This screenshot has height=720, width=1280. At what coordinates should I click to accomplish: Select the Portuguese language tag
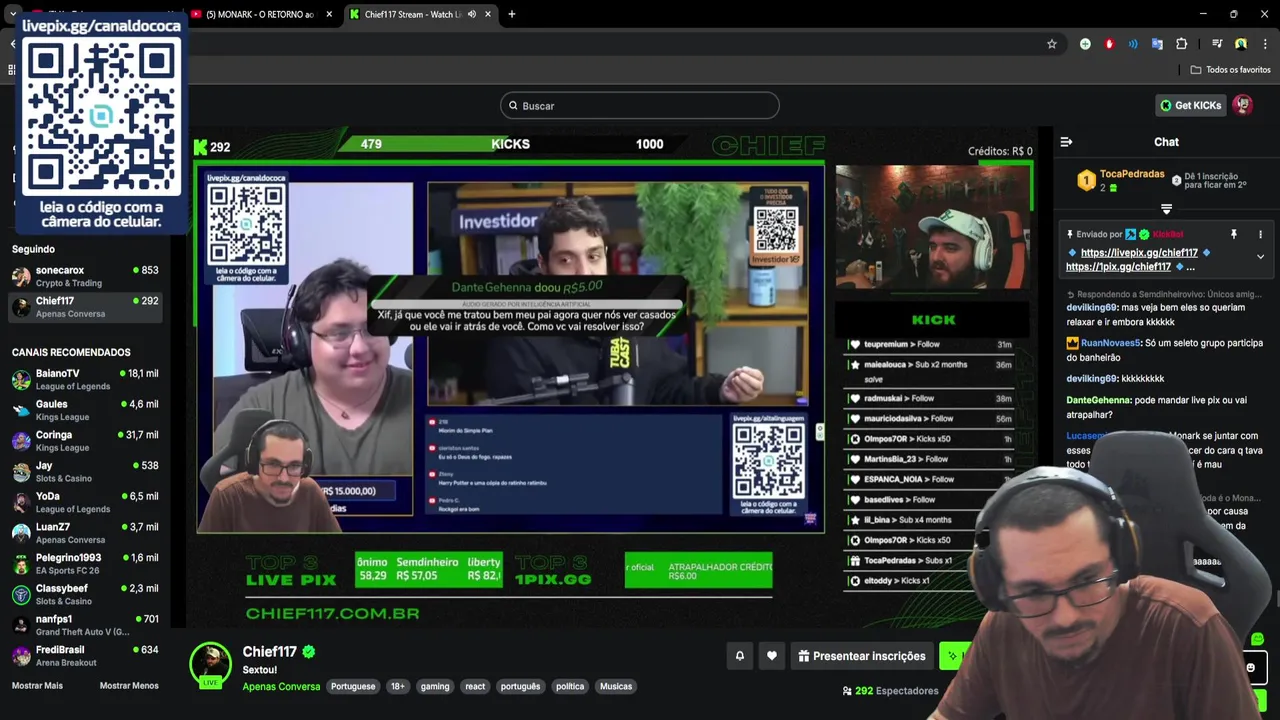point(353,687)
